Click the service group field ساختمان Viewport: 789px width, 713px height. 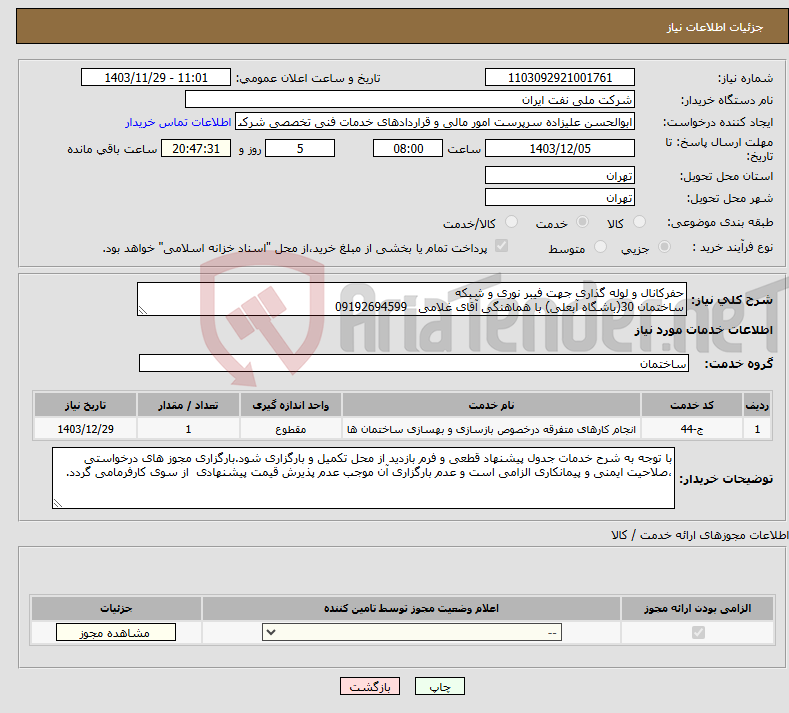[414, 363]
